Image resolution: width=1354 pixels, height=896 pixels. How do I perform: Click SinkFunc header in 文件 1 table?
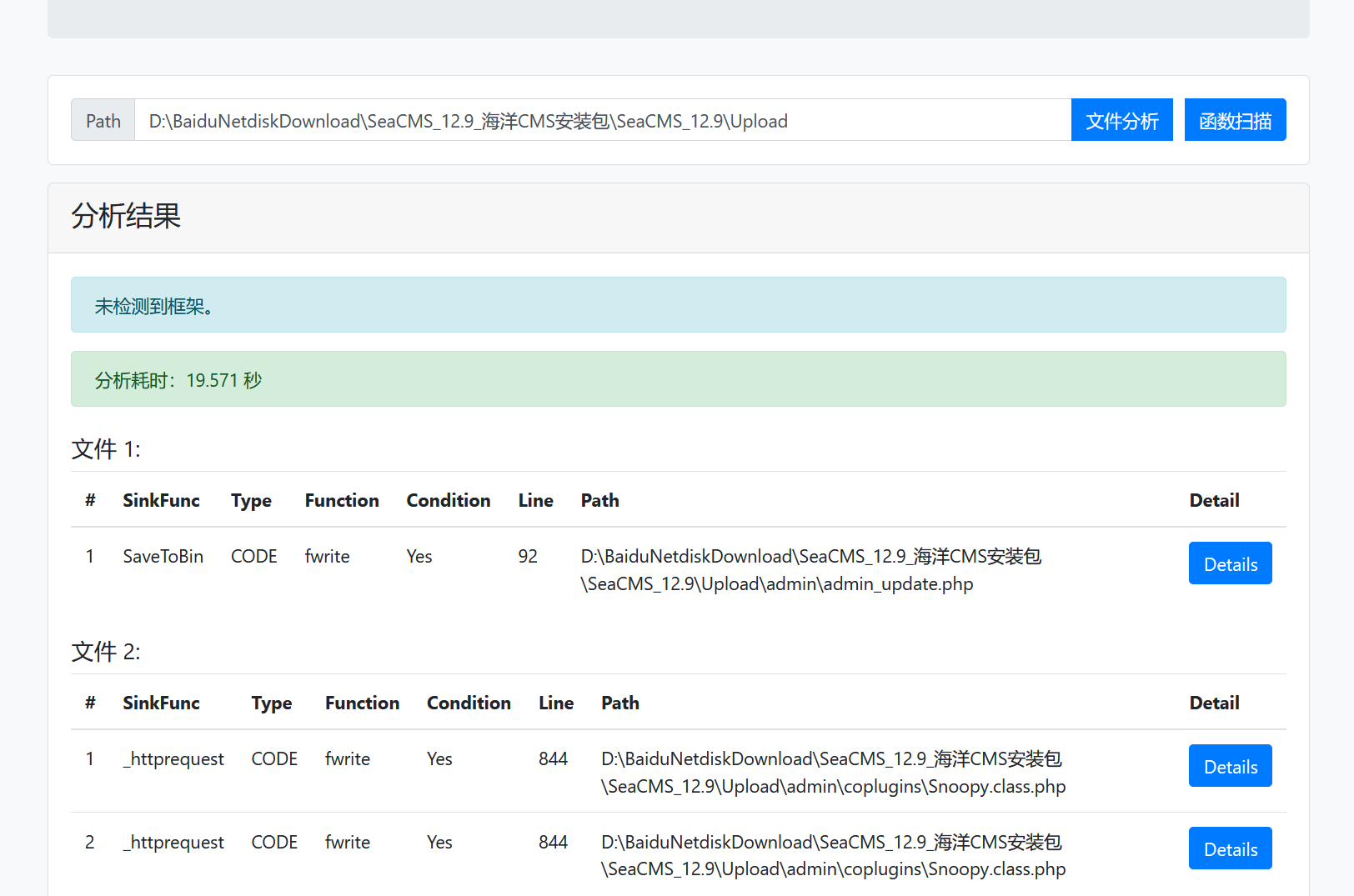click(x=161, y=500)
